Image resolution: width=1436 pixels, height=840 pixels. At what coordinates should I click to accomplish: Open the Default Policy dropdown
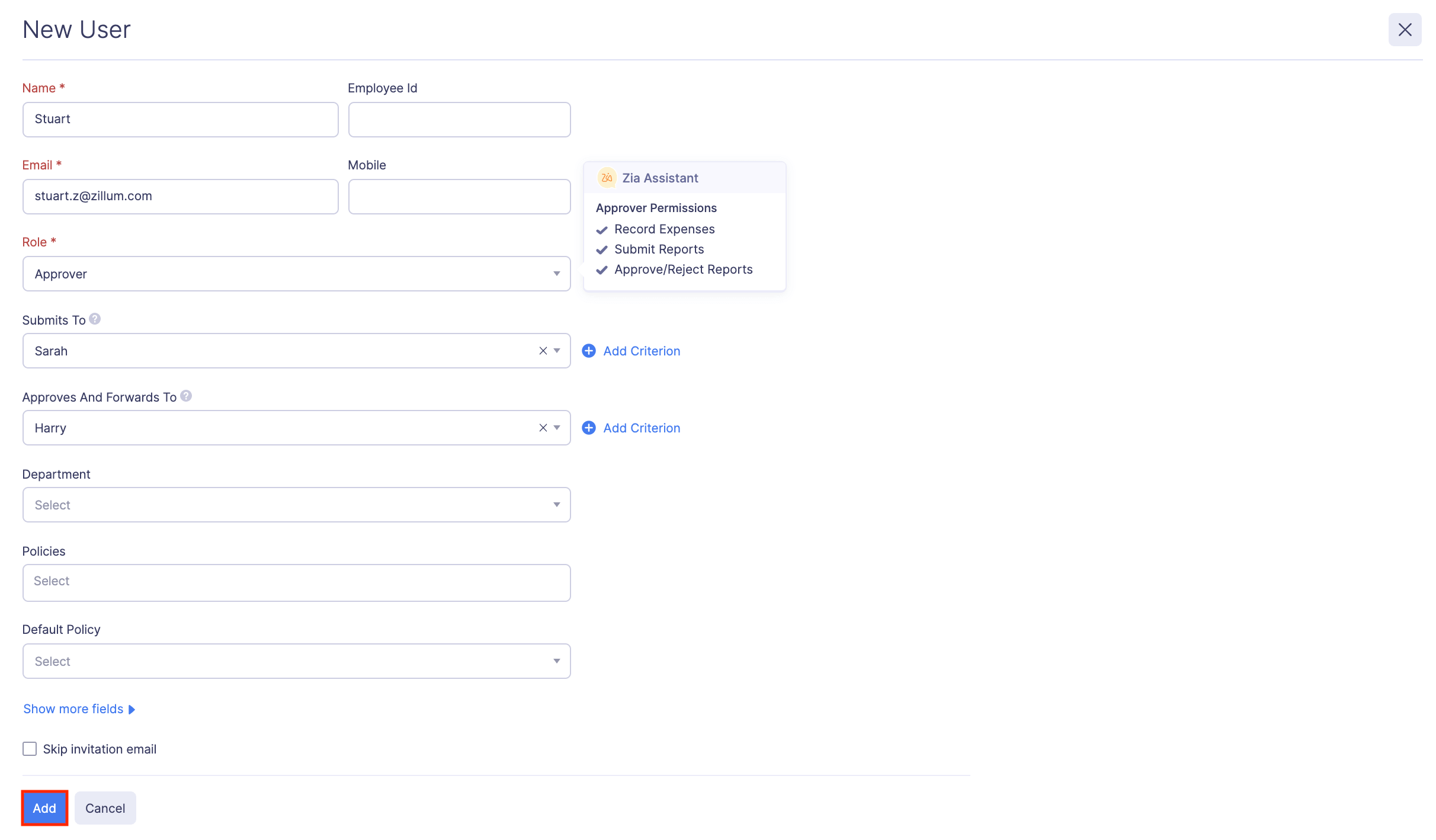coord(296,661)
